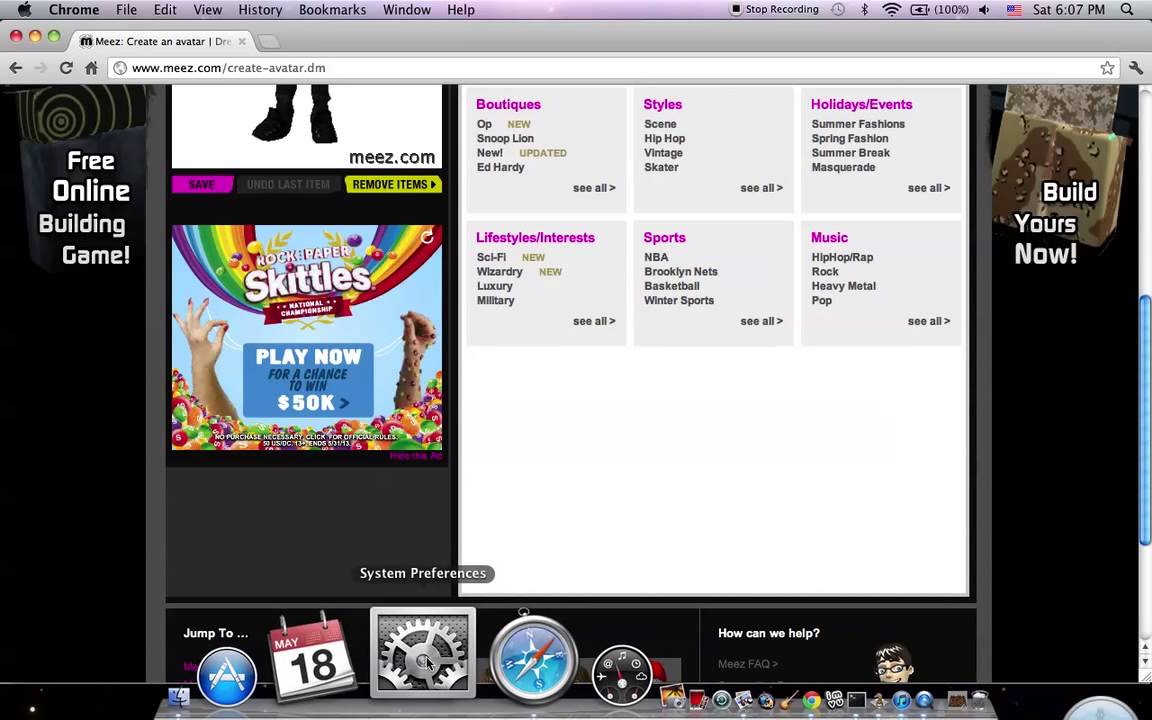Open the File menu
The image size is (1152, 720).
(x=126, y=10)
